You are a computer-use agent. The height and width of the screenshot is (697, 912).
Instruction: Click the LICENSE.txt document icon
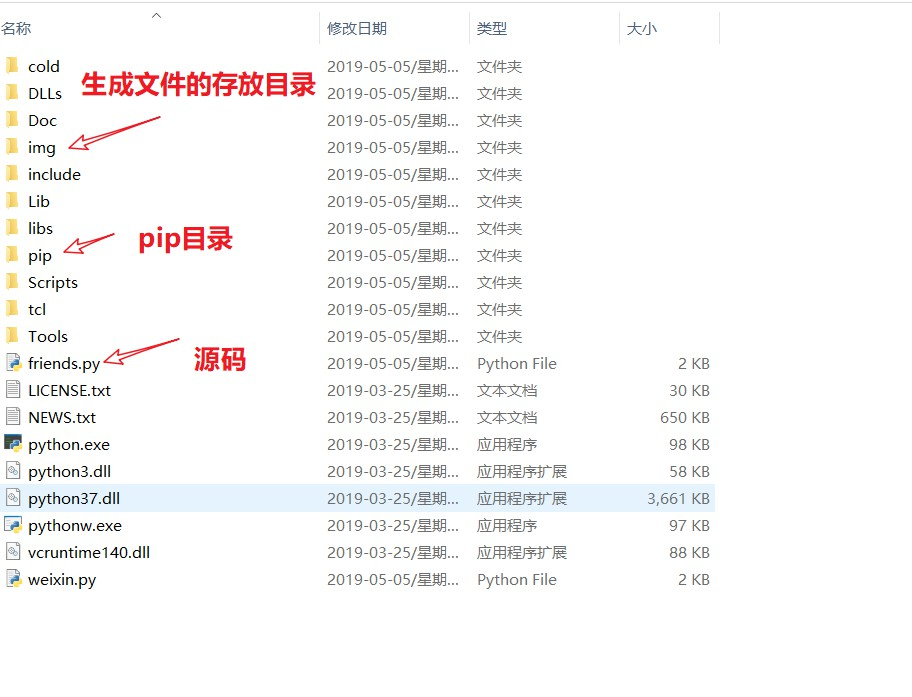(x=13, y=389)
